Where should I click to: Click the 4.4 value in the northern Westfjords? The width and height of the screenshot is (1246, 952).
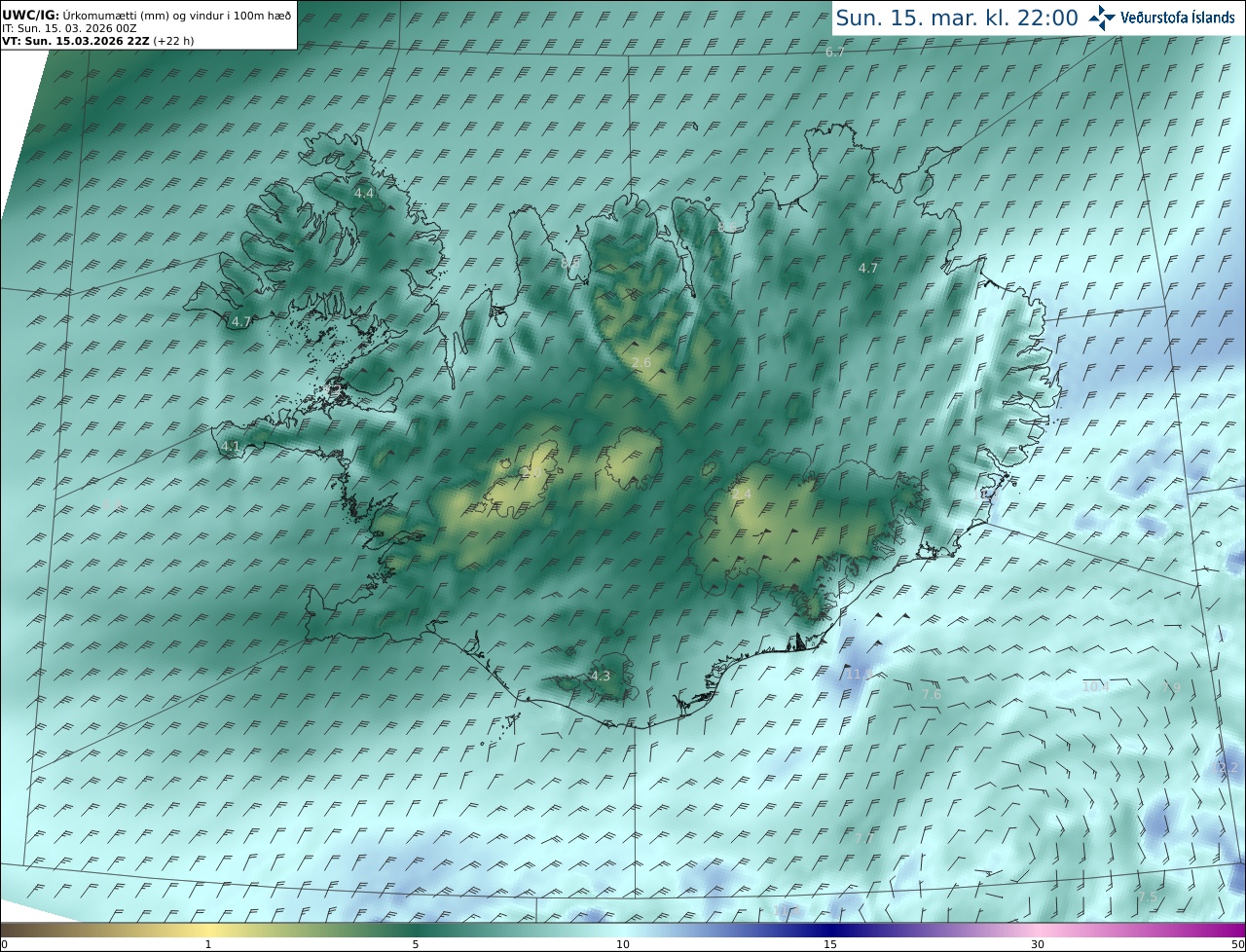[x=364, y=194]
